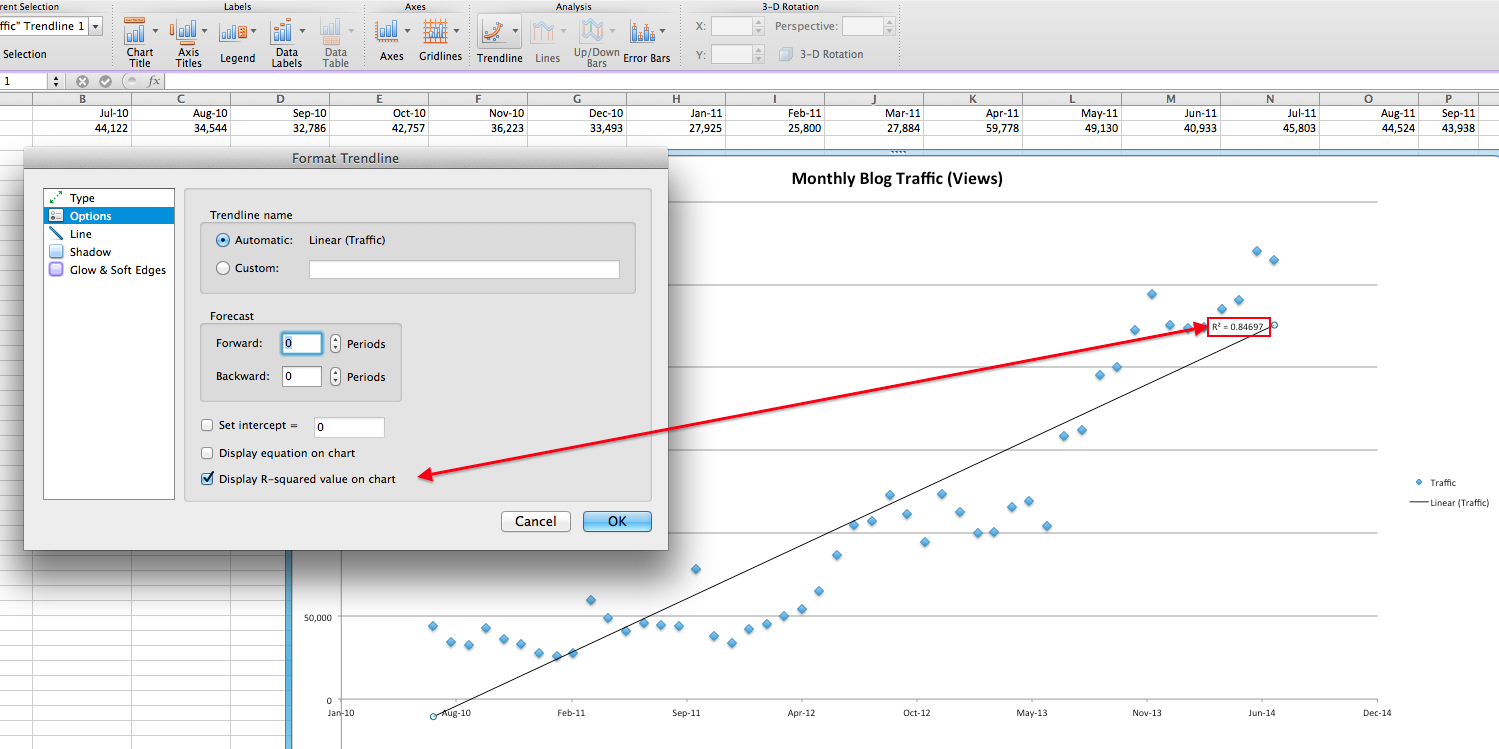Click the Forward forecast input field
Viewport: 1499px width, 749px height.
pyautogui.click(x=302, y=344)
